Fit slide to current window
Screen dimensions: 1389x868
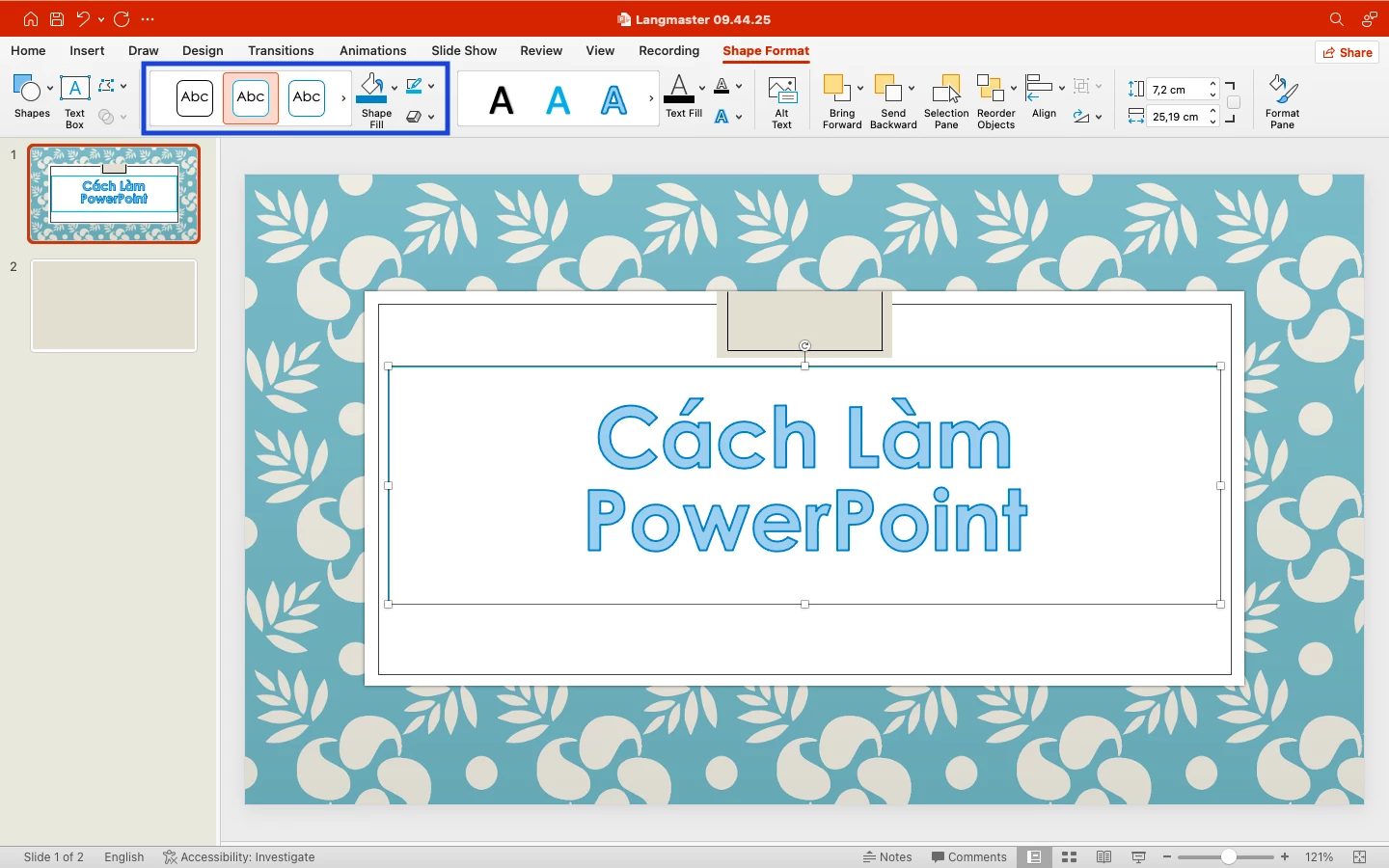(x=1360, y=856)
